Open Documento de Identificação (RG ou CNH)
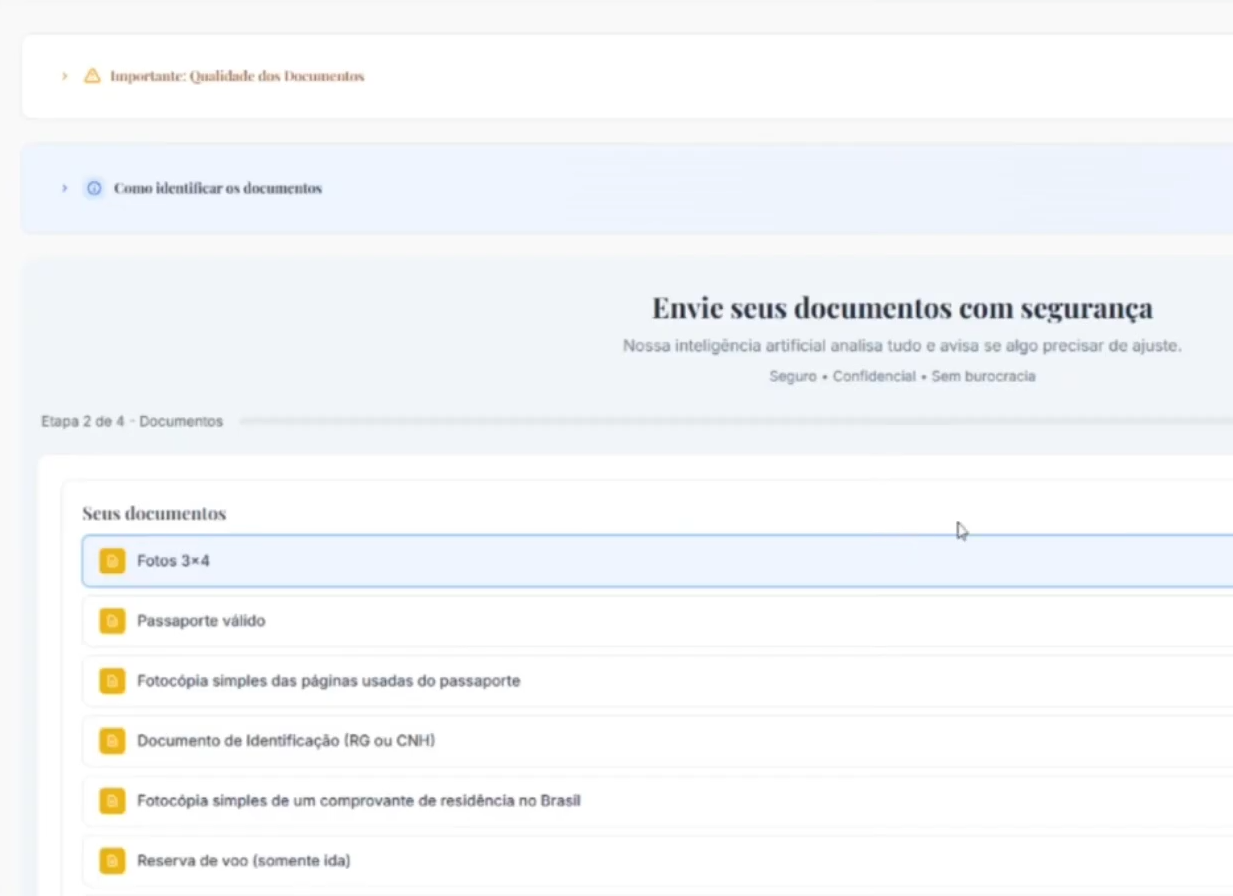The height and width of the screenshot is (896, 1233). (x=657, y=741)
